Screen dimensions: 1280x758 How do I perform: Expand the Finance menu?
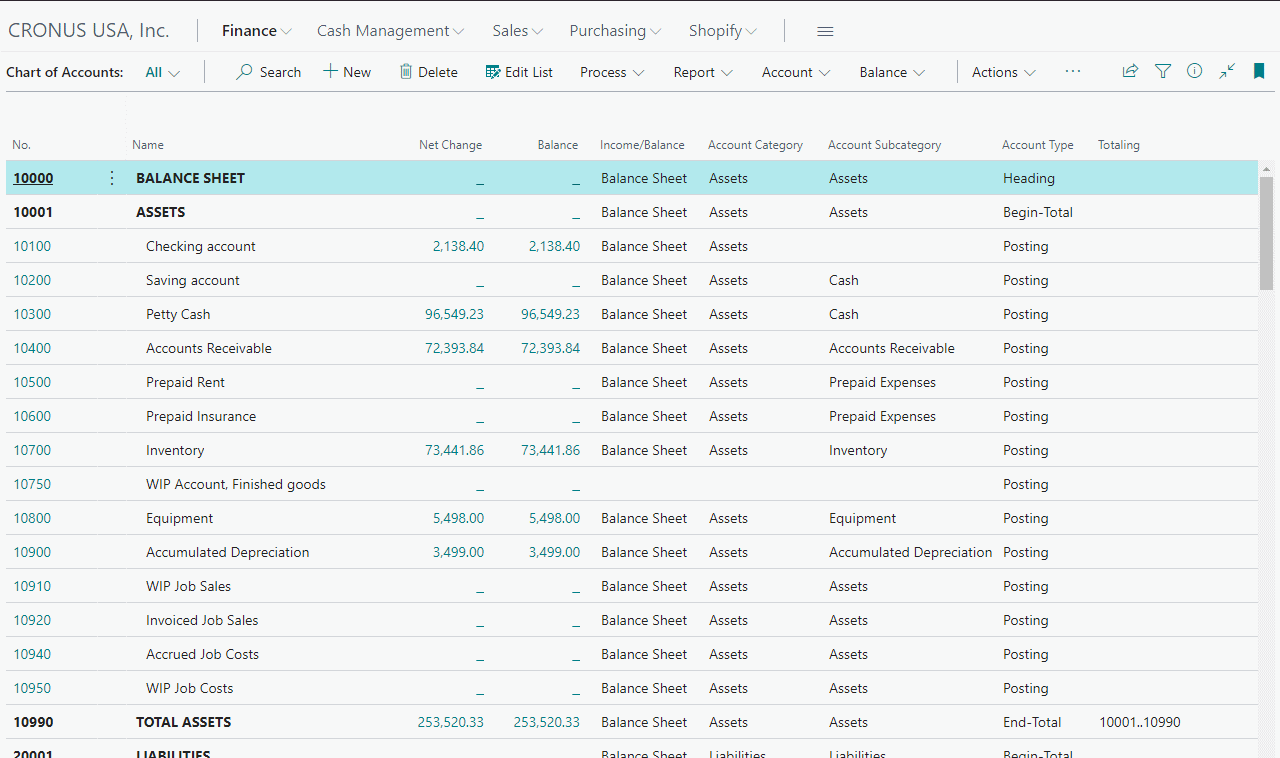coord(256,31)
